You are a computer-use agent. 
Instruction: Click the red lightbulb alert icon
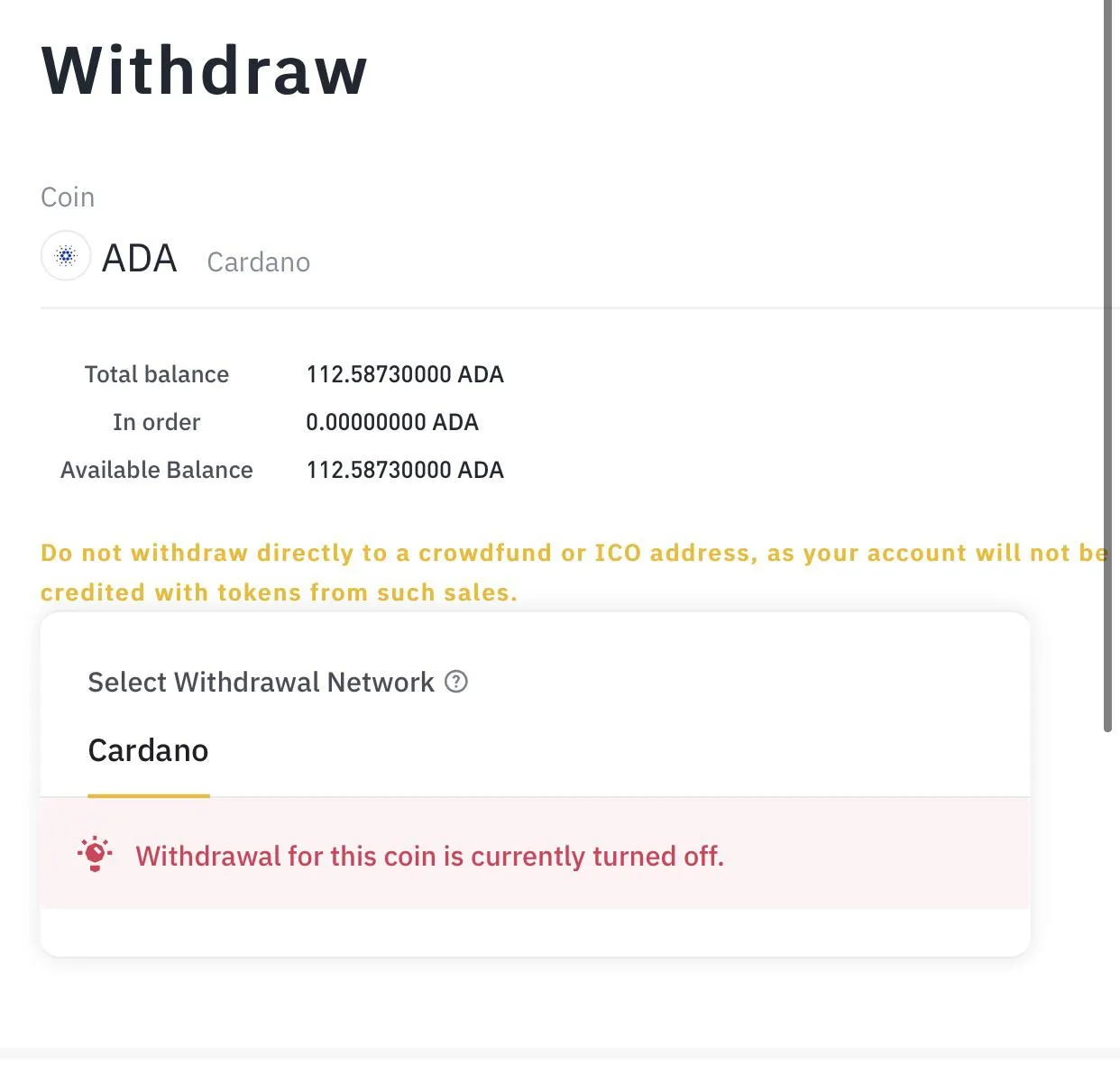click(x=95, y=854)
